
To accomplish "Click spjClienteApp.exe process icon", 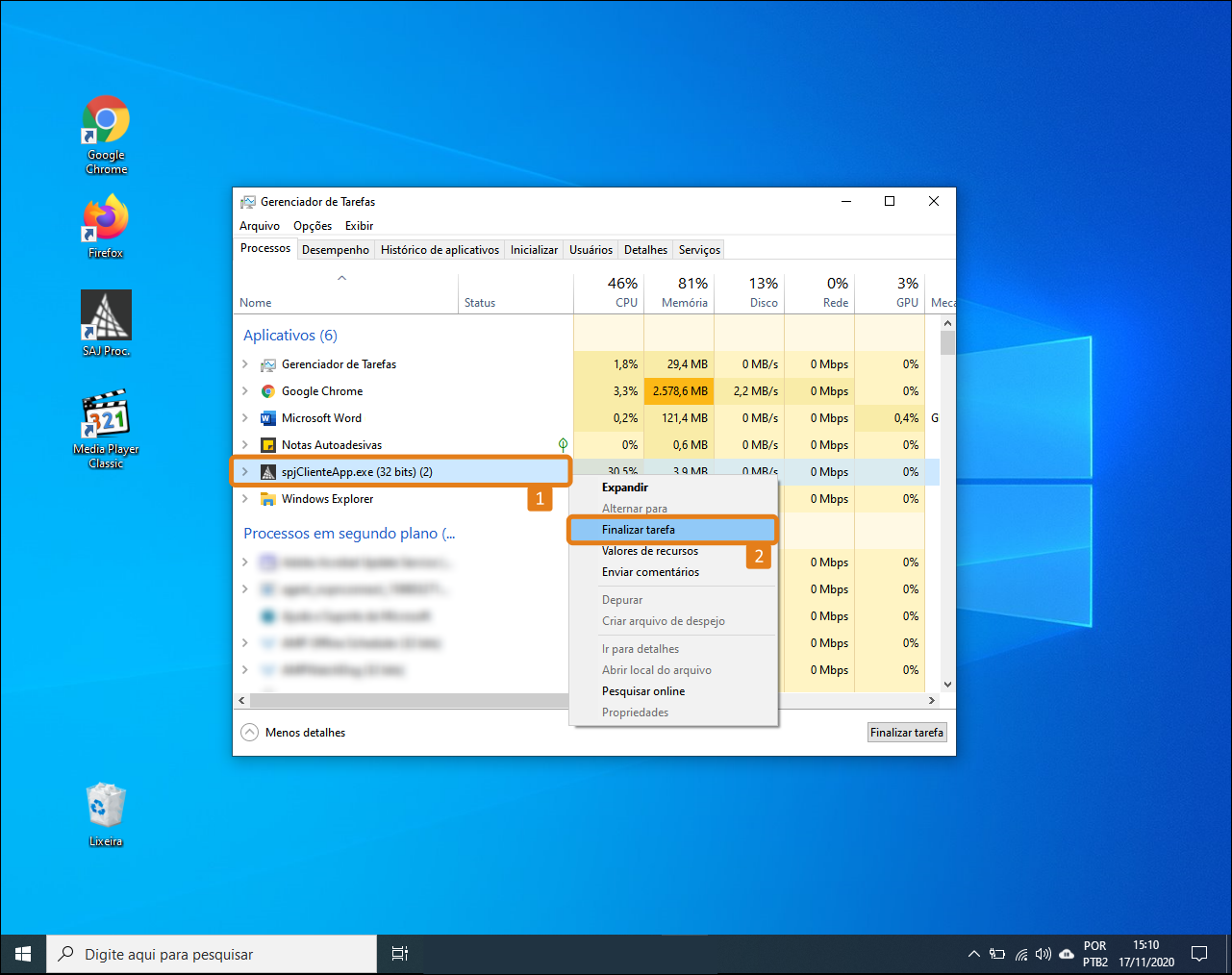I will point(268,472).
